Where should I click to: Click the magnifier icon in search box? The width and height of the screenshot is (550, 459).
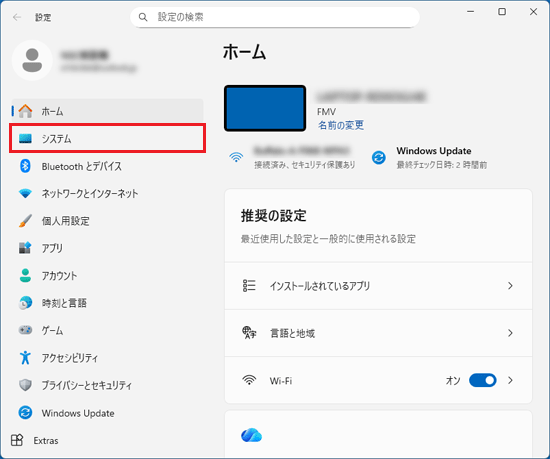pyautogui.click(x=143, y=17)
